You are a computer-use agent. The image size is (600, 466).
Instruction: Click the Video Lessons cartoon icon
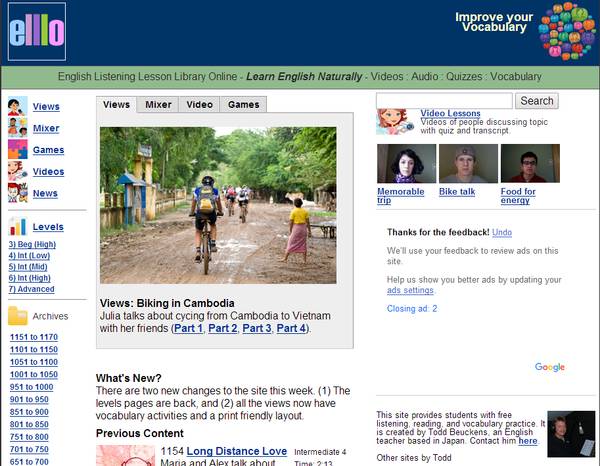394,121
